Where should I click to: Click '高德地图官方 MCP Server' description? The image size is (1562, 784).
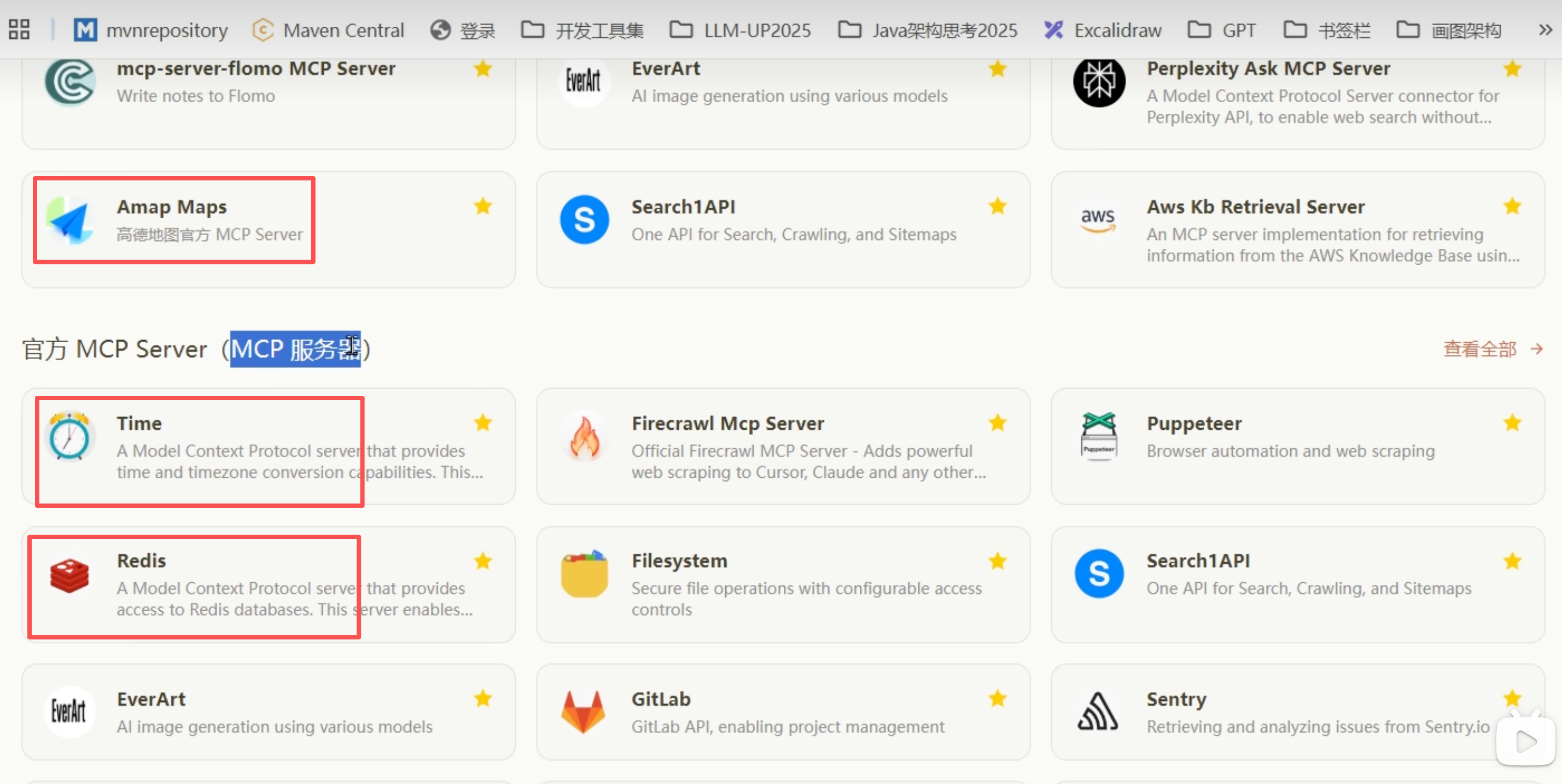click(209, 234)
